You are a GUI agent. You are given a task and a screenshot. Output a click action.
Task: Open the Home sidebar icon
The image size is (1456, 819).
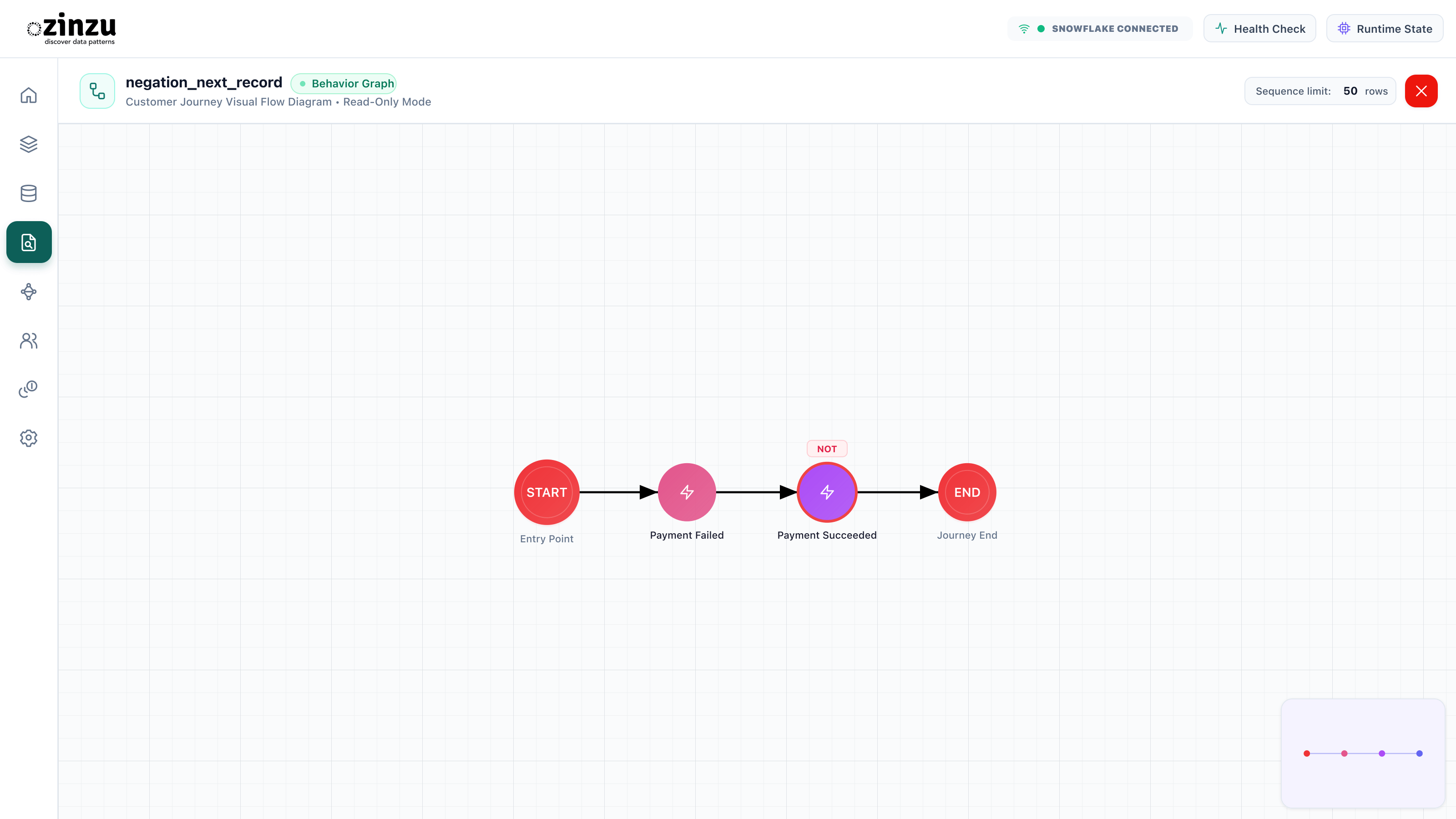(x=28, y=95)
